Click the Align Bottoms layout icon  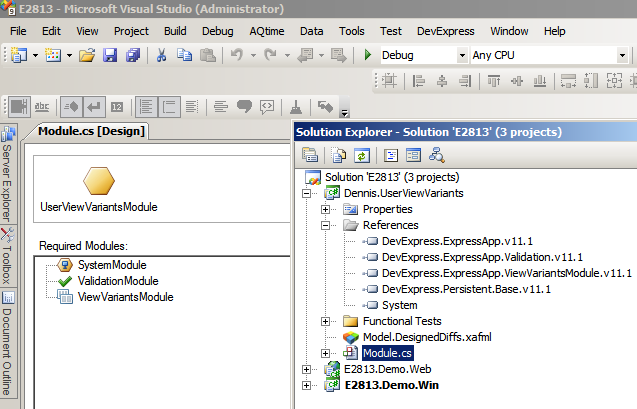540,80
